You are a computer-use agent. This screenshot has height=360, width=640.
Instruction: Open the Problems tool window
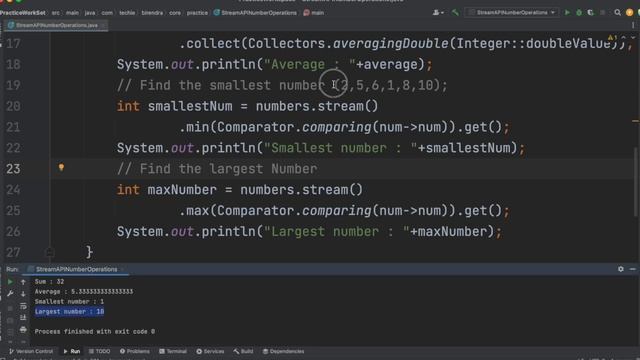(135, 351)
